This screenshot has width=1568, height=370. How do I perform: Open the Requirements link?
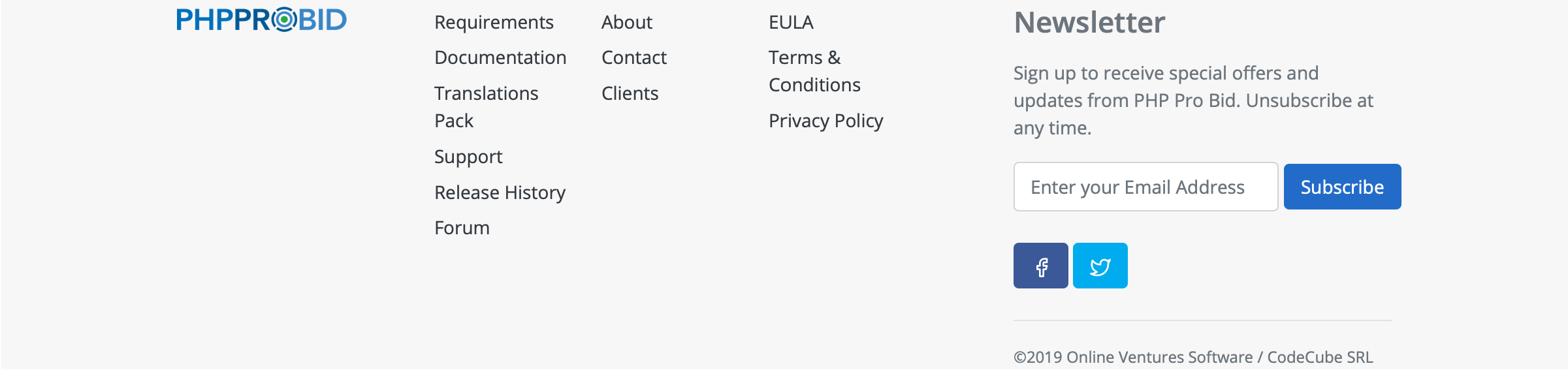494,22
